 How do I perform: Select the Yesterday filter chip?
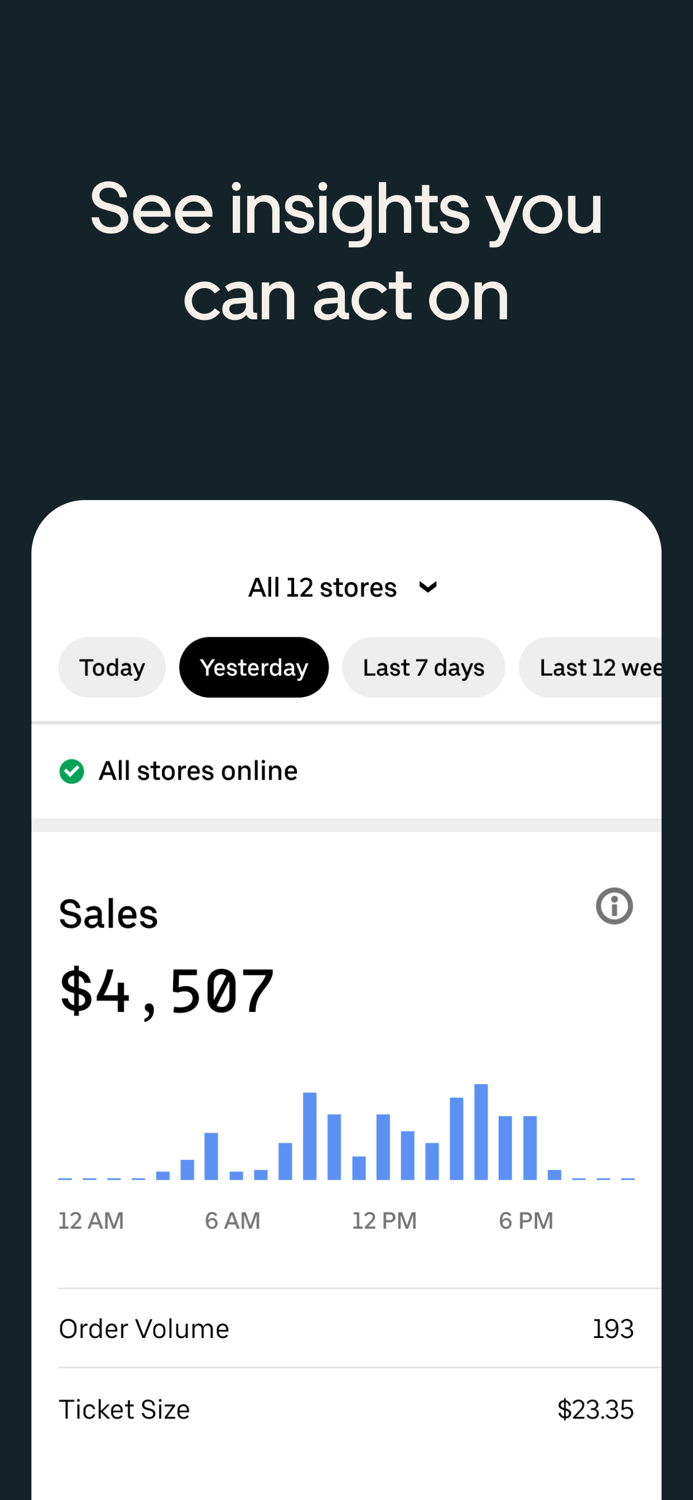pos(254,667)
